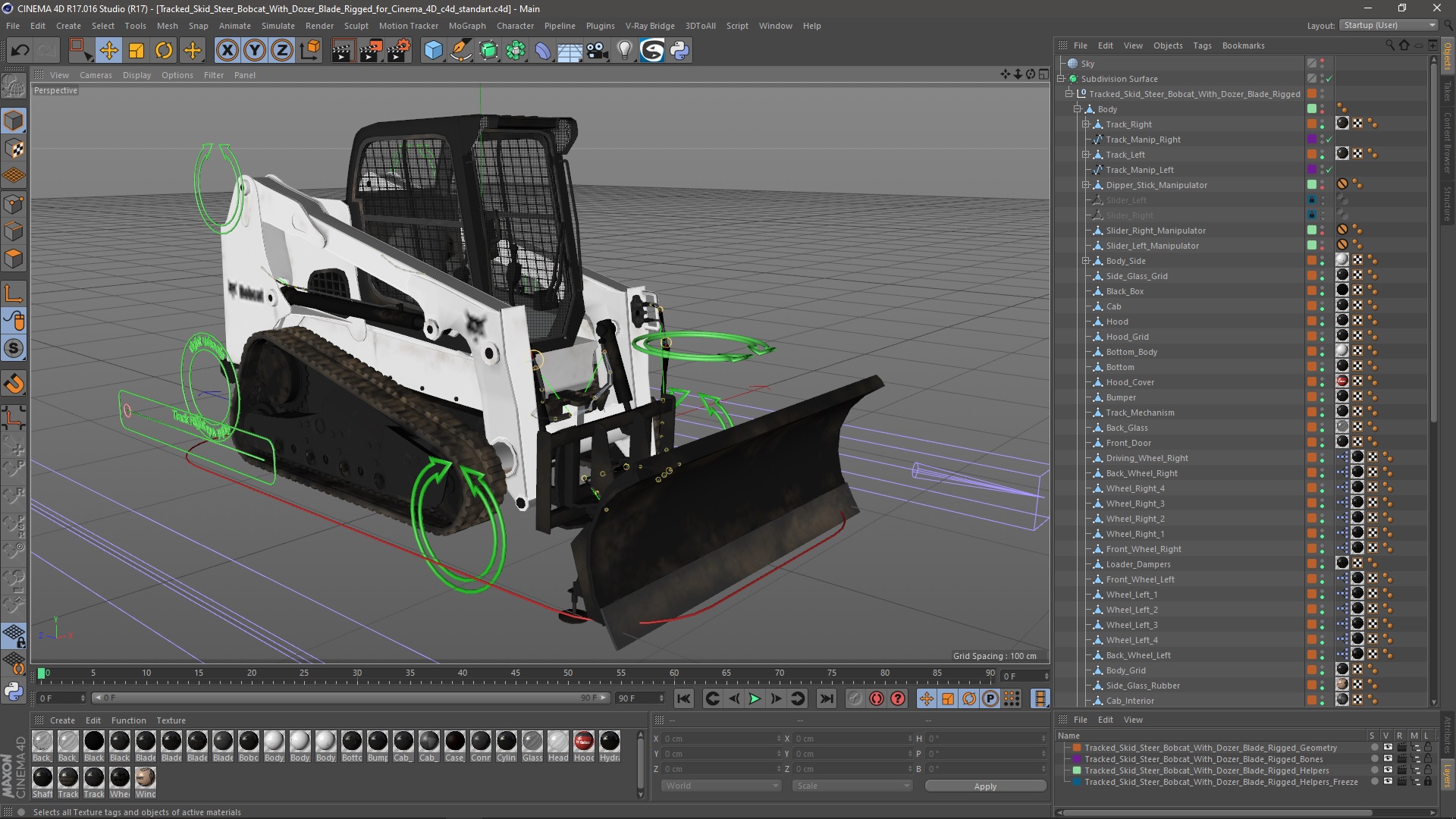
Task: Select the Wind material swatch
Action: (146, 782)
